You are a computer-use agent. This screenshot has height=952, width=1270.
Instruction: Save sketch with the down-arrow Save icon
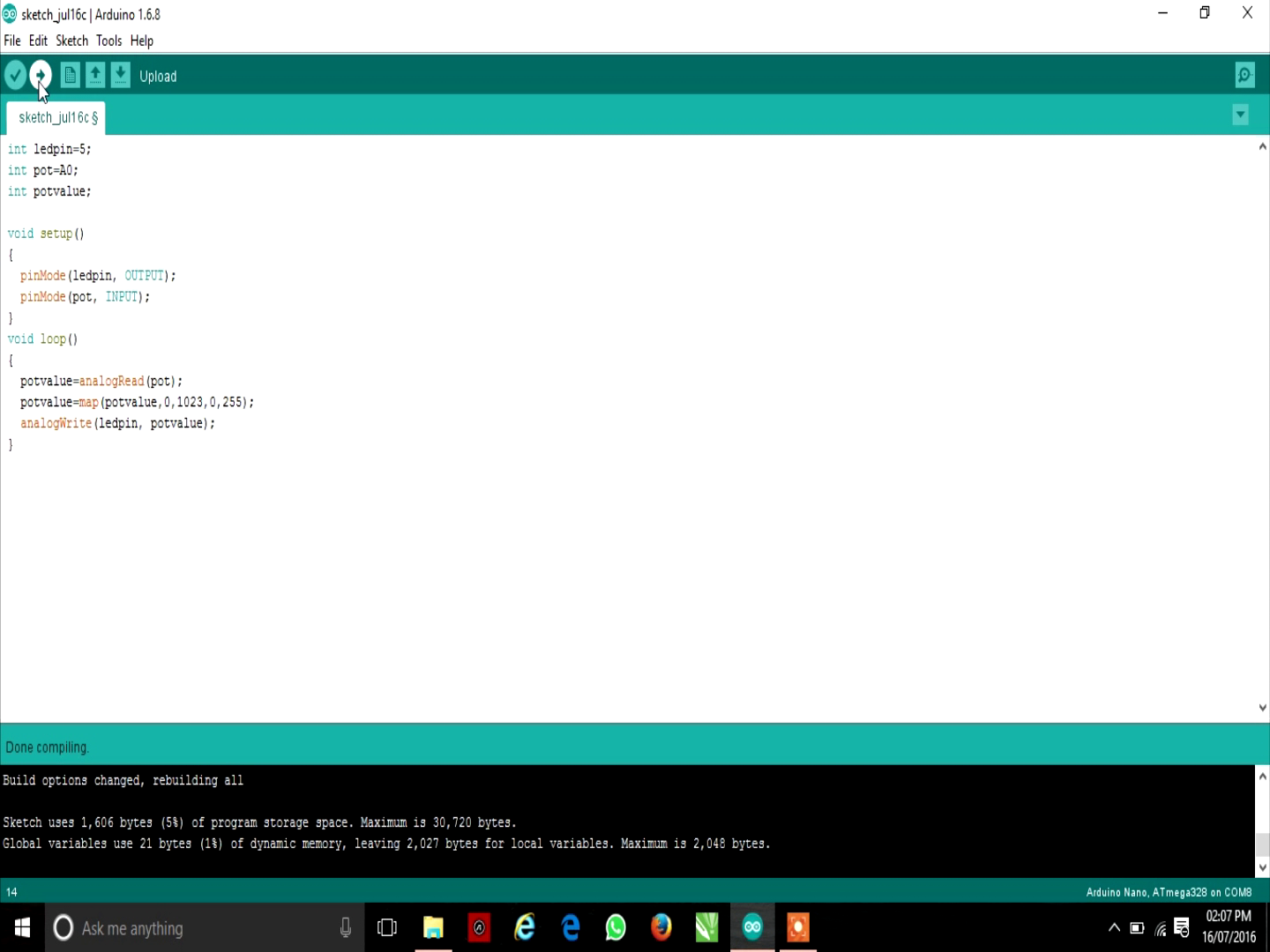point(121,76)
